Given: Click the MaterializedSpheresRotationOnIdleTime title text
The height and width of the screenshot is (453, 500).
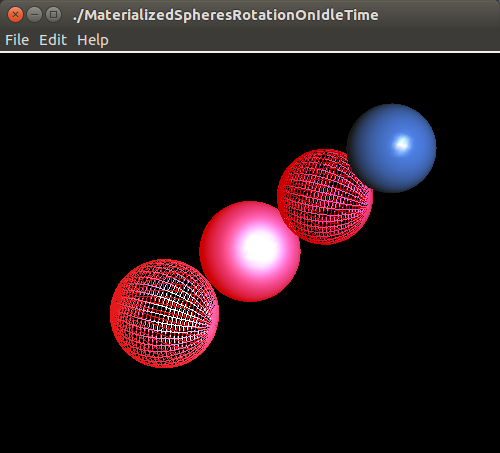Looking at the screenshot, I should 226,15.
